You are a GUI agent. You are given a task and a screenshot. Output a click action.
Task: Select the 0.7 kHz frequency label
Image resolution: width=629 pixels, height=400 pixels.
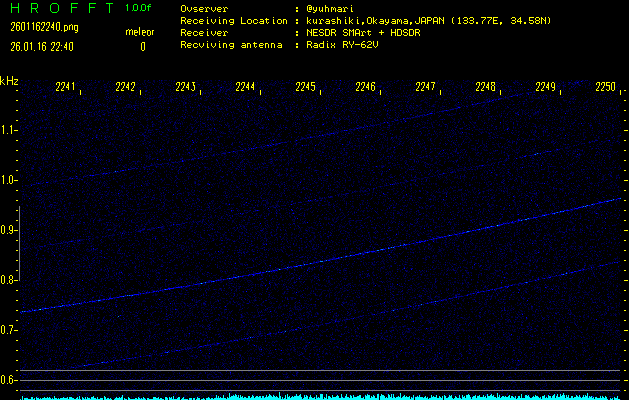pos(9,330)
